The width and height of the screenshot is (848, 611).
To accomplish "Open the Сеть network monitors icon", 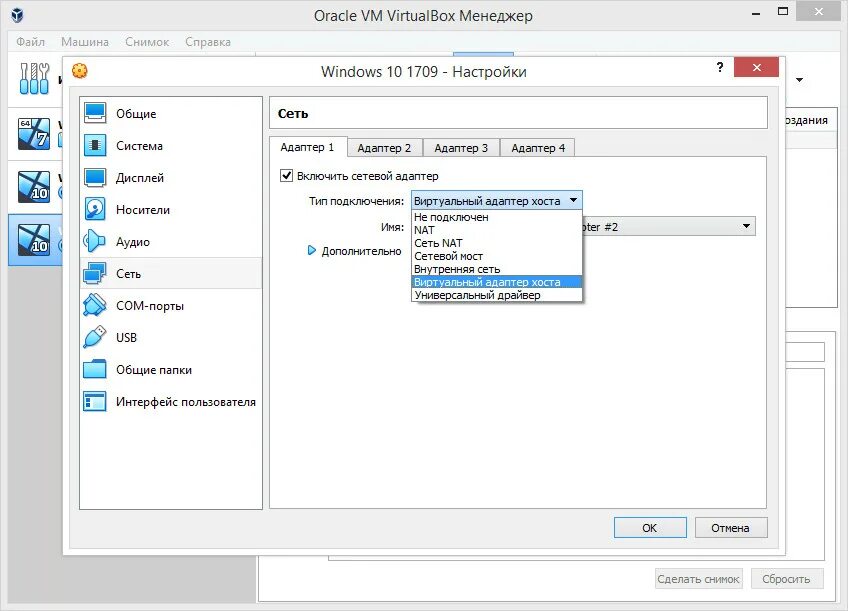I will tap(95, 274).
